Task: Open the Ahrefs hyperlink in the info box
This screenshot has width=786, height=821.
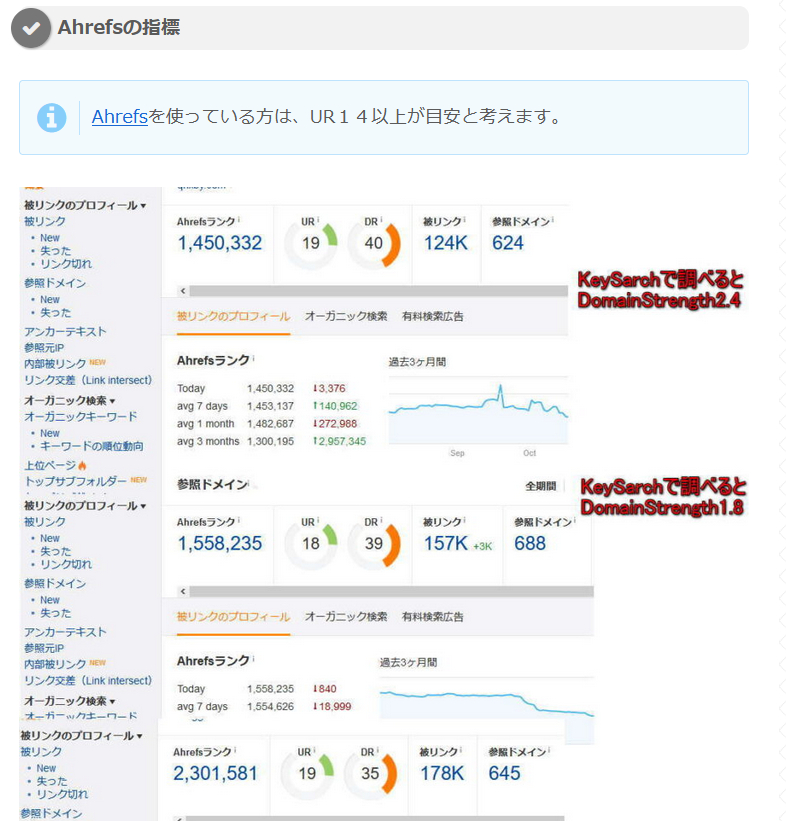Action: point(119,116)
